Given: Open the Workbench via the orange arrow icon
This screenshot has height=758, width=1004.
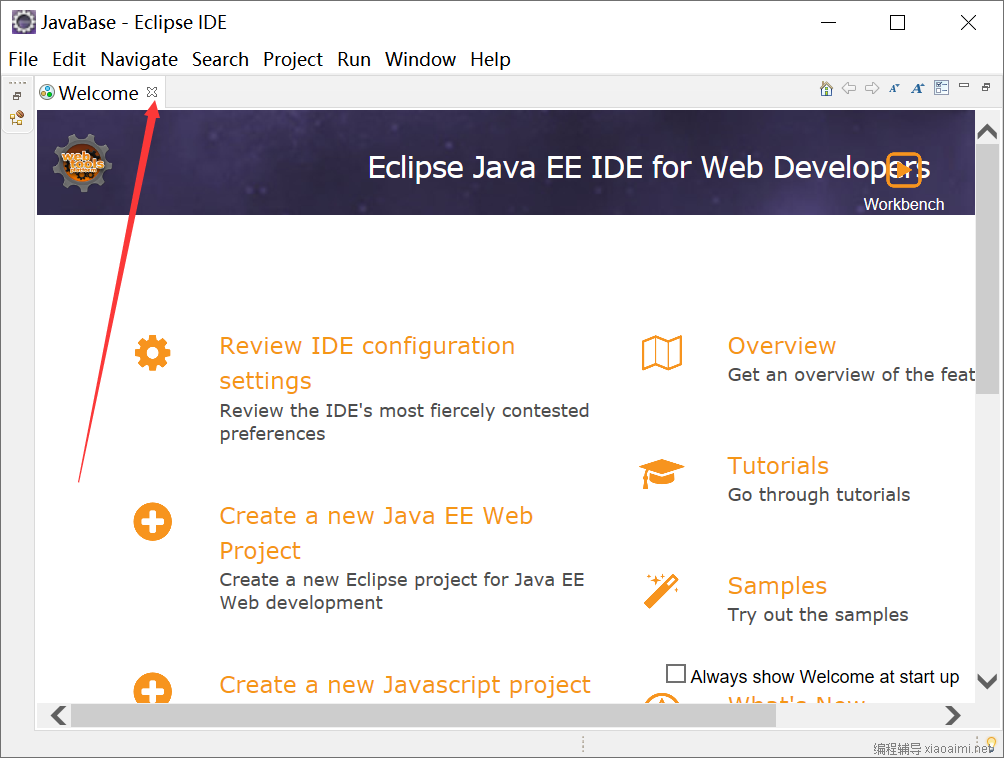Looking at the screenshot, I should coord(904,169).
